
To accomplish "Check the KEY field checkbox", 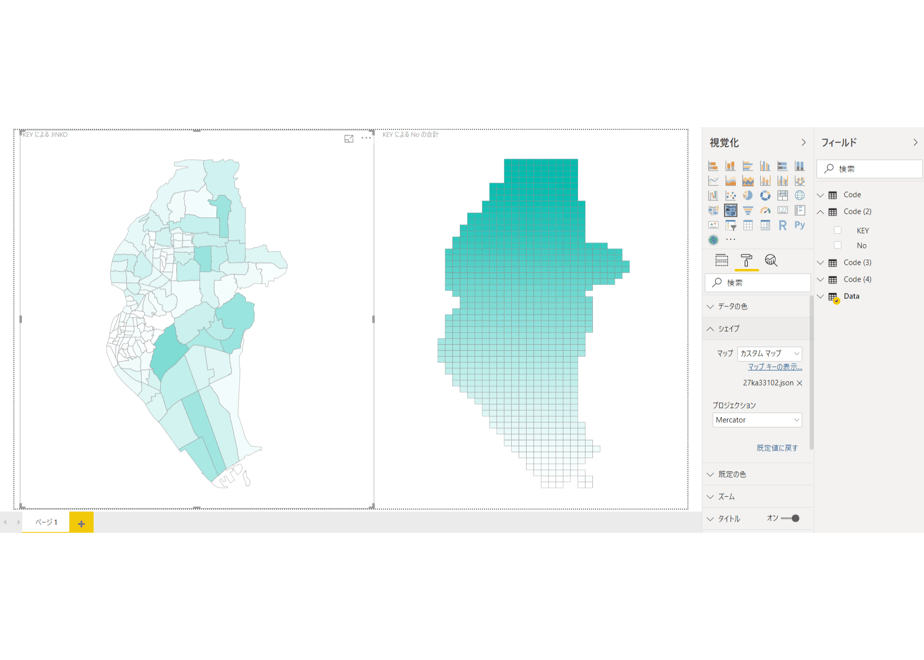I will click(837, 230).
